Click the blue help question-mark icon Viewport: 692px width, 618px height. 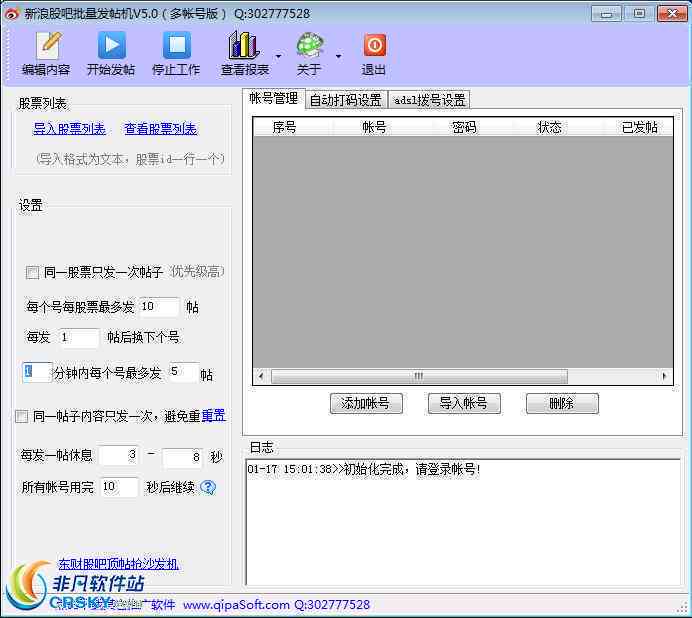point(208,487)
